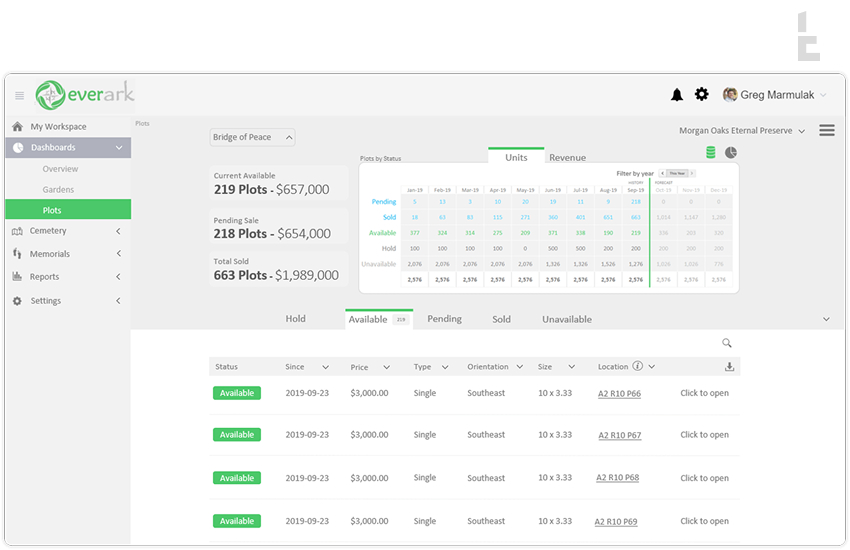Collapse the status tabs panel chevron

(826, 319)
